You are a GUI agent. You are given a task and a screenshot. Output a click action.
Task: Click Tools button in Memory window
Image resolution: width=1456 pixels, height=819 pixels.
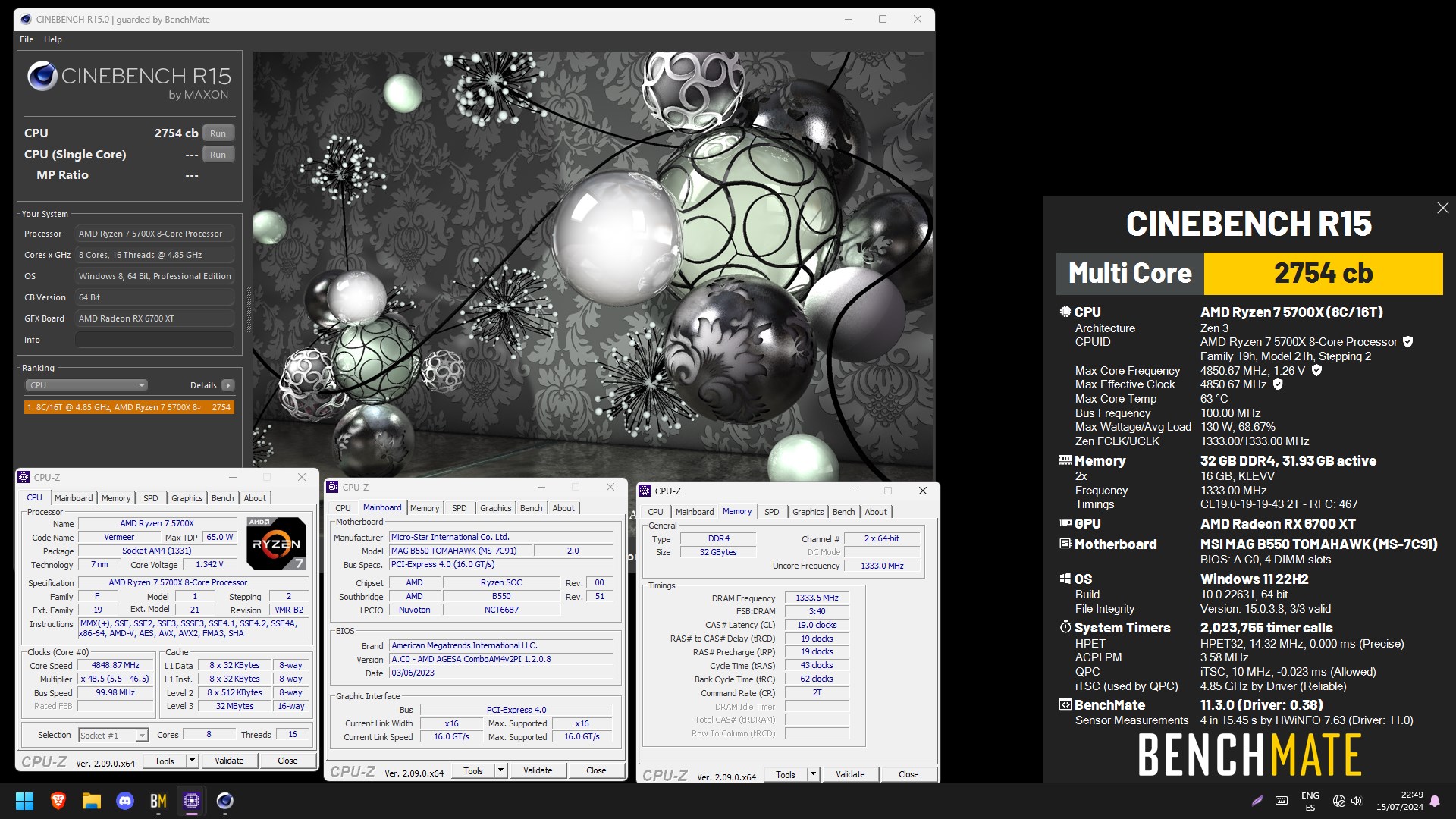coord(786,774)
